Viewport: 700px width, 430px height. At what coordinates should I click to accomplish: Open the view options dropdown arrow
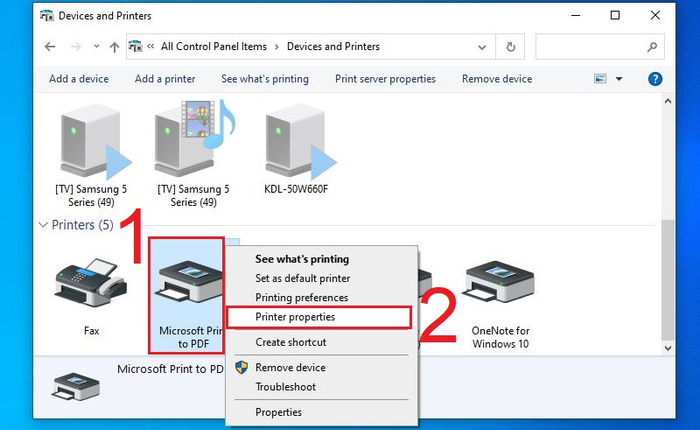coord(619,79)
